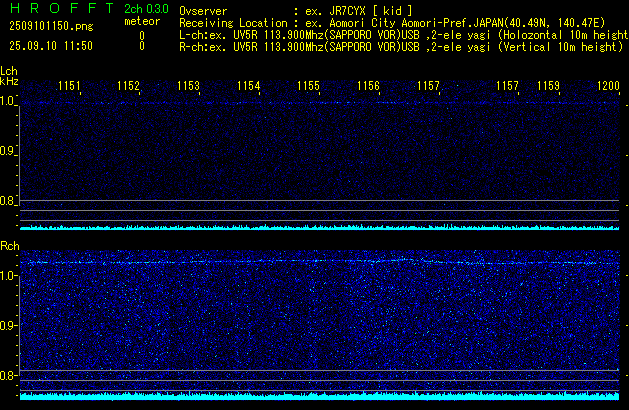Click the 1151 time marker
This screenshot has height=410, width=629.
click(x=69, y=86)
